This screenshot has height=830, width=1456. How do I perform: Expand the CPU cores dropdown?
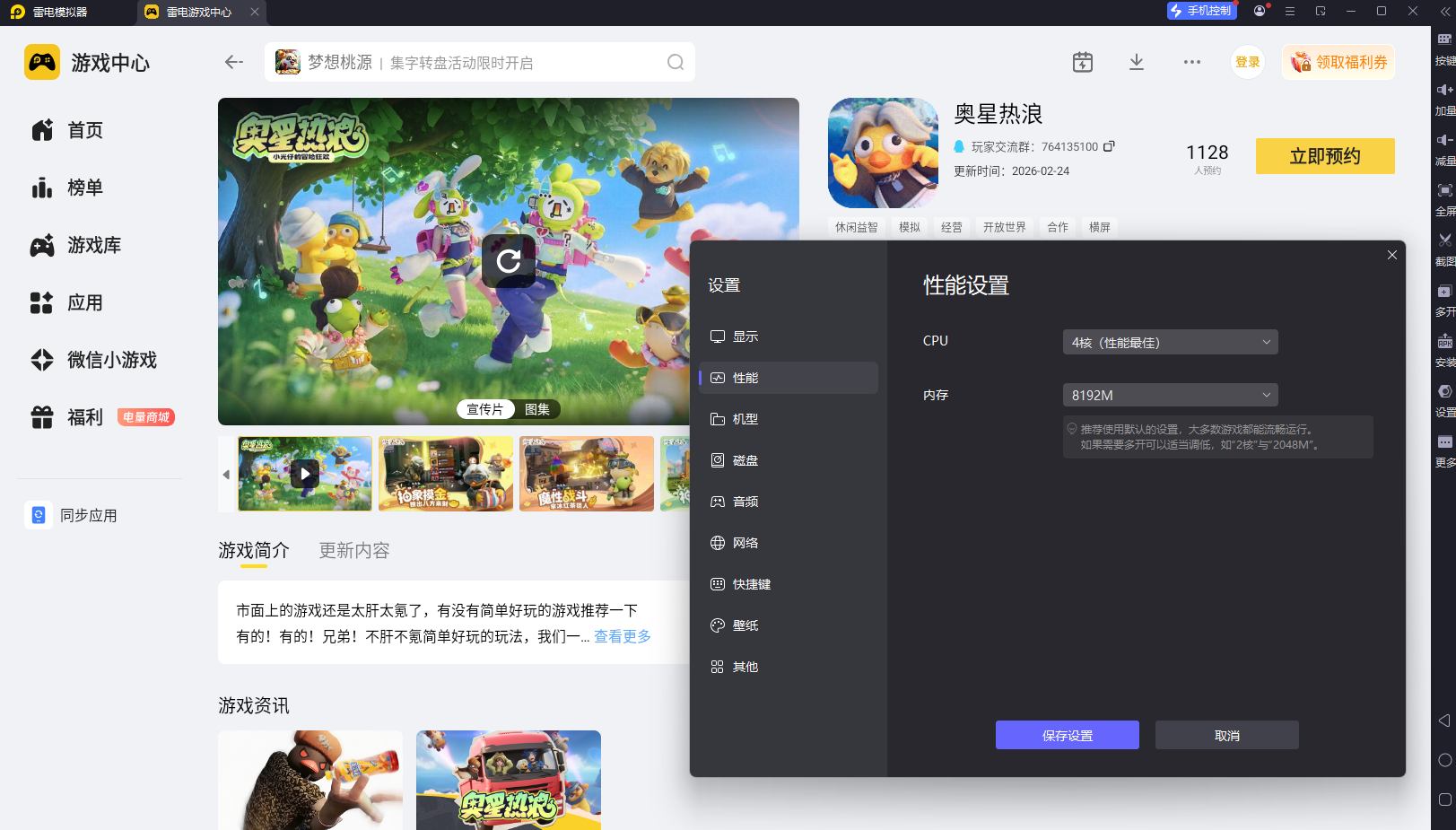tap(1170, 342)
